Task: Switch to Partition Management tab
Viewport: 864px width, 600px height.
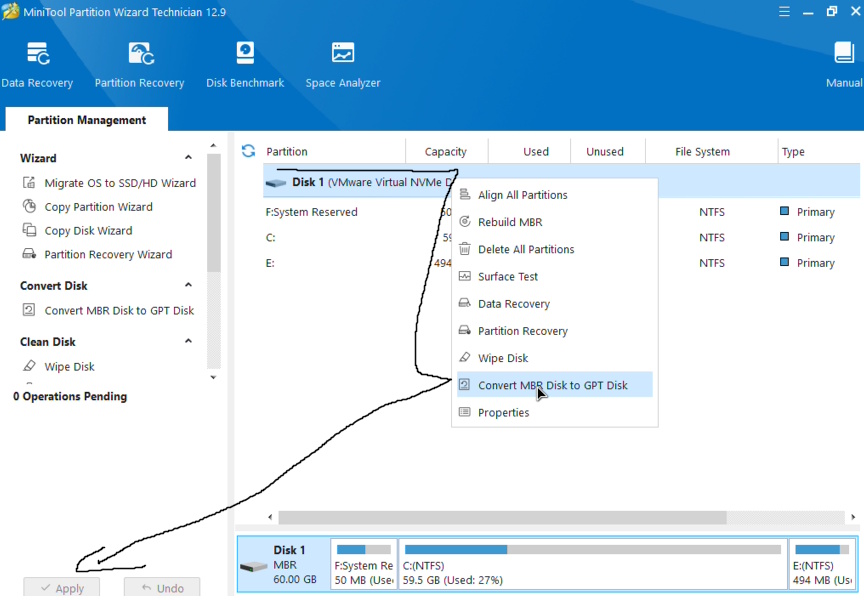Action: click(x=87, y=120)
